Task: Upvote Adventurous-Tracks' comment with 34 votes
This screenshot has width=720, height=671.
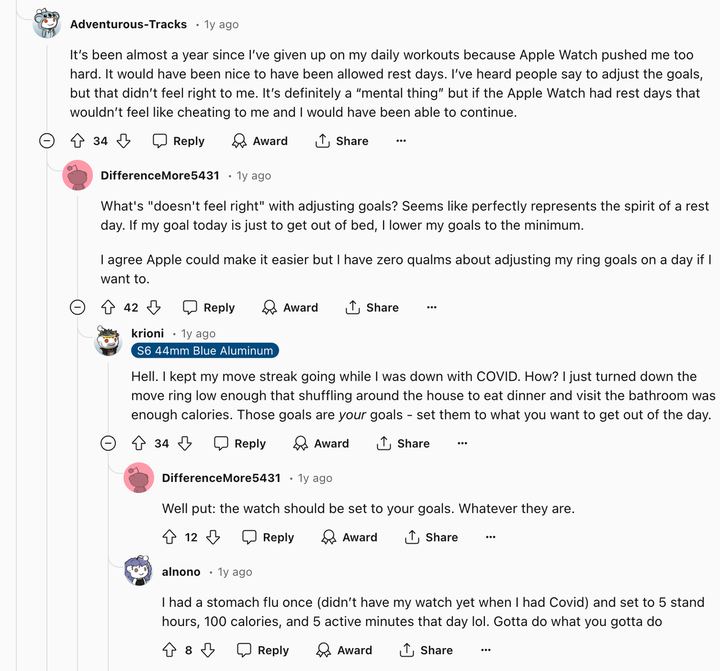Action: [78, 141]
